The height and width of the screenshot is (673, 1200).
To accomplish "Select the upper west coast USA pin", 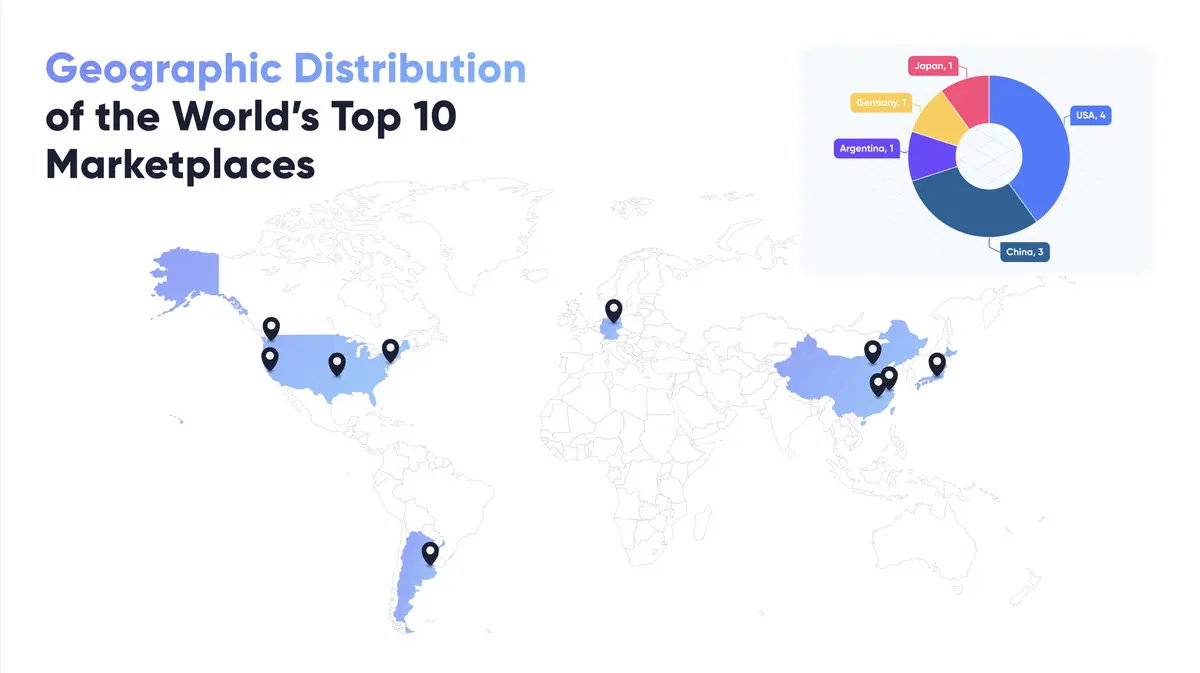I will point(270,327).
